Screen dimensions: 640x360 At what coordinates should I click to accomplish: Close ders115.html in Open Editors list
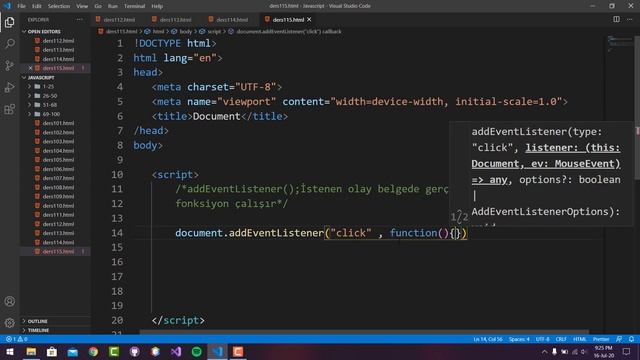click(x=30, y=68)
